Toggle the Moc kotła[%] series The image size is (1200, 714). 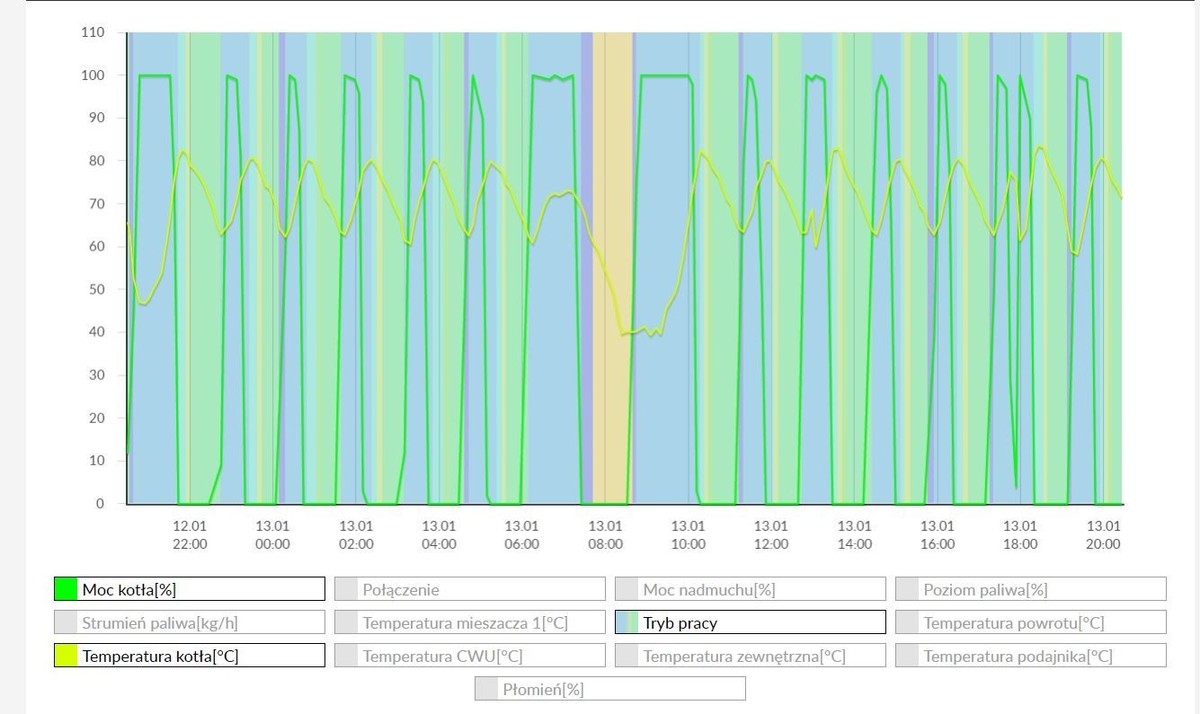tap(190, 589)
